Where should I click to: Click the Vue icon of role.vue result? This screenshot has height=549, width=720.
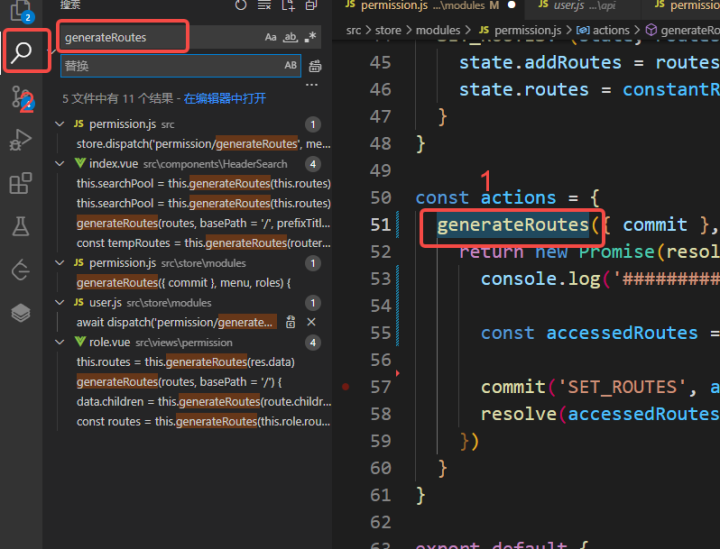pyautogui.click(x=79, y=342)
